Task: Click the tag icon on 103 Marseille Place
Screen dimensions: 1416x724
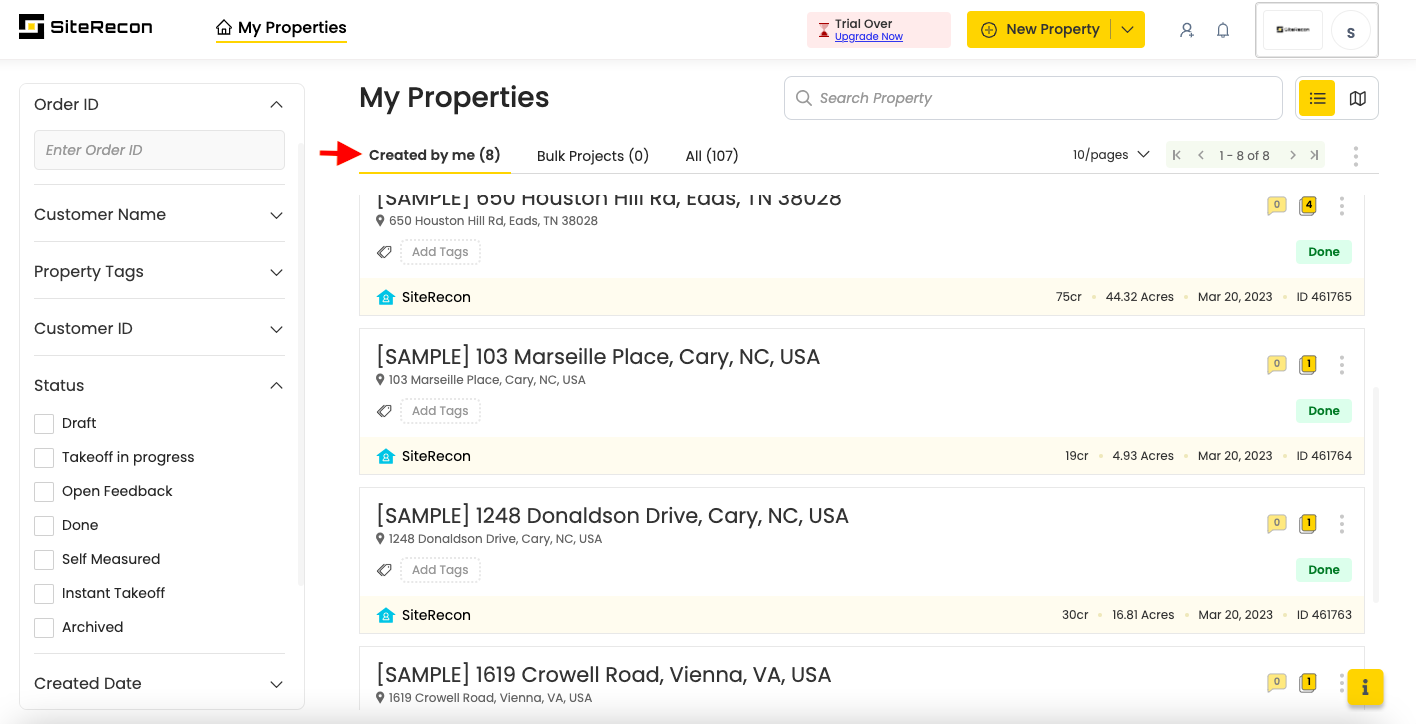Action: coord(384,411)
